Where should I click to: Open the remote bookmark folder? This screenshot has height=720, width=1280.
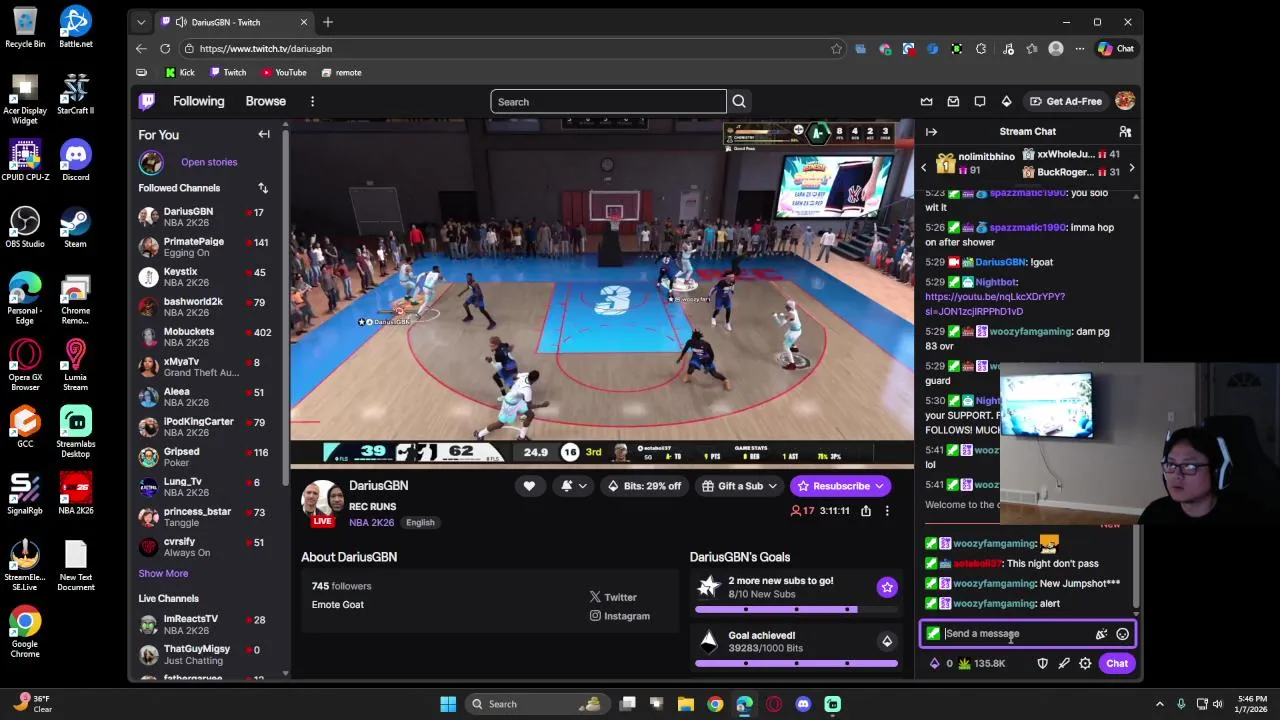(x=341, y=72)
